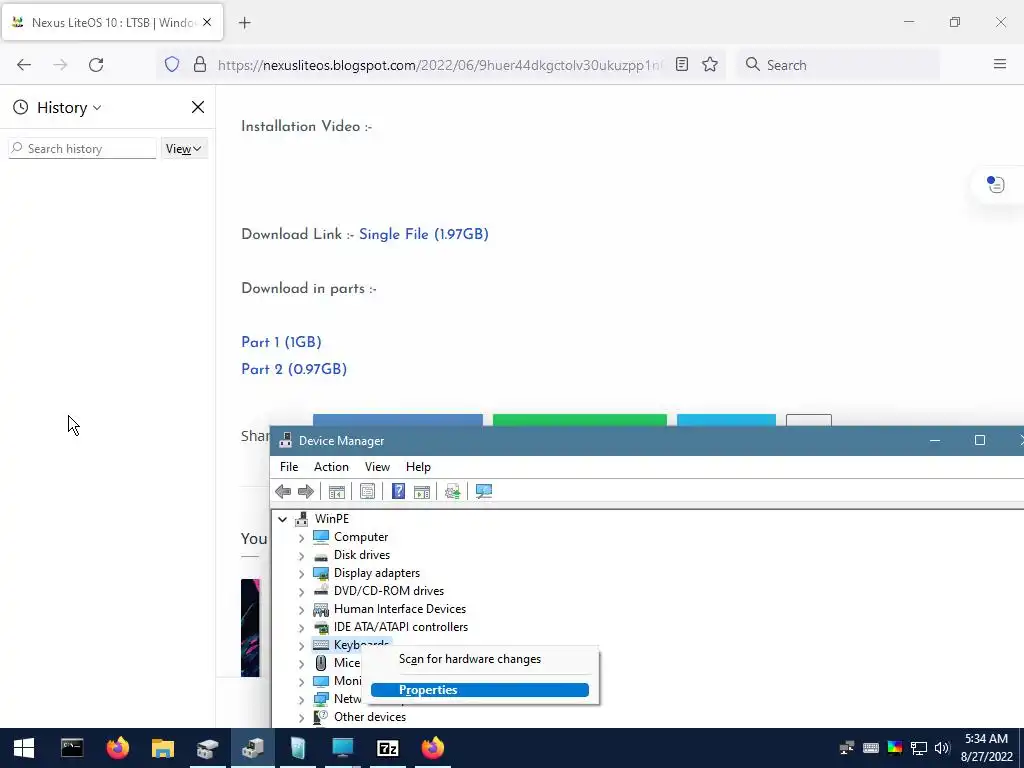Click Device Manager toolbar Back arrow

pyautogui.click(x=283, y=491)
